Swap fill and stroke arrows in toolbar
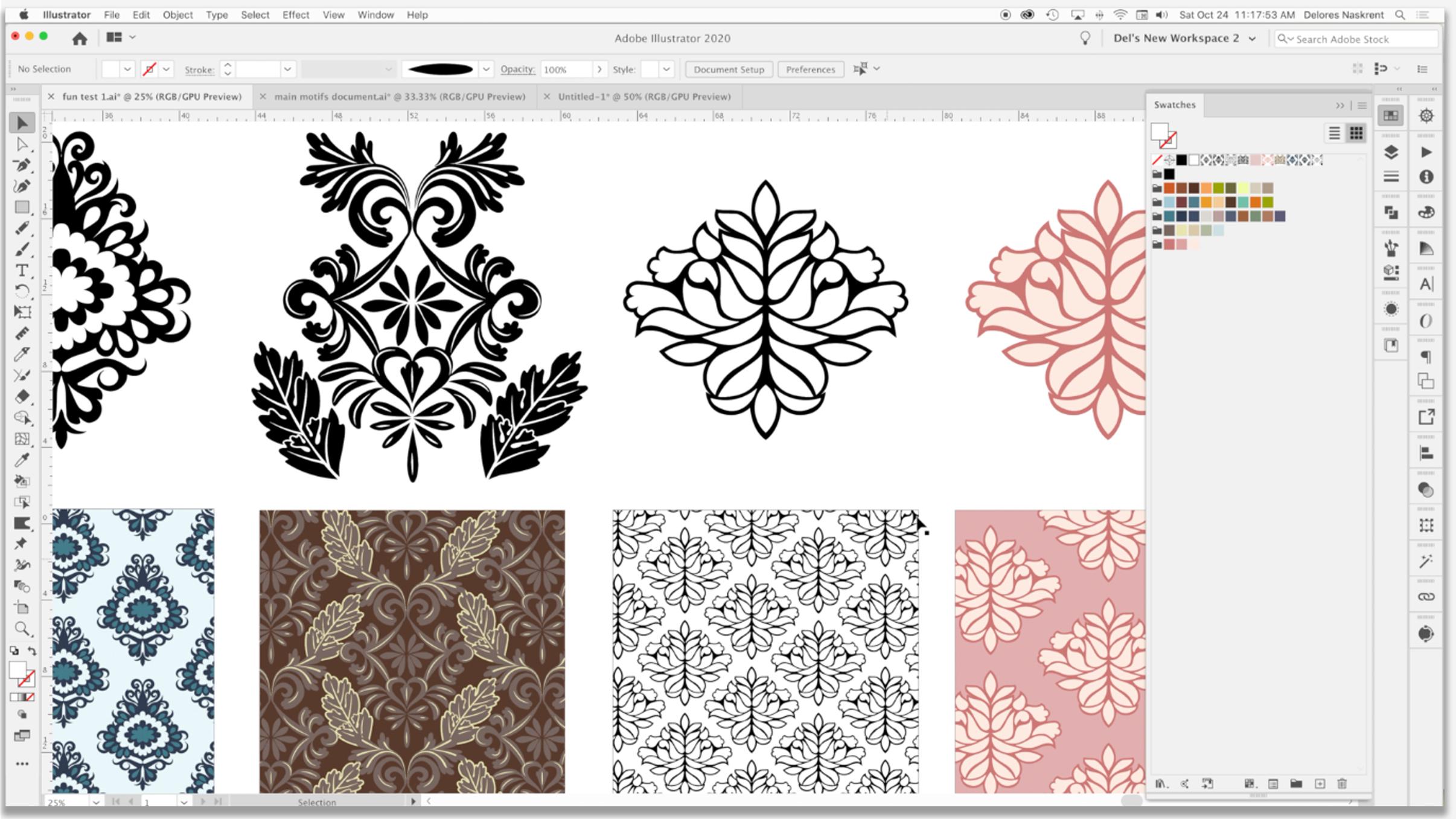This screenshot has height=819, width=1456. point(32,651)
